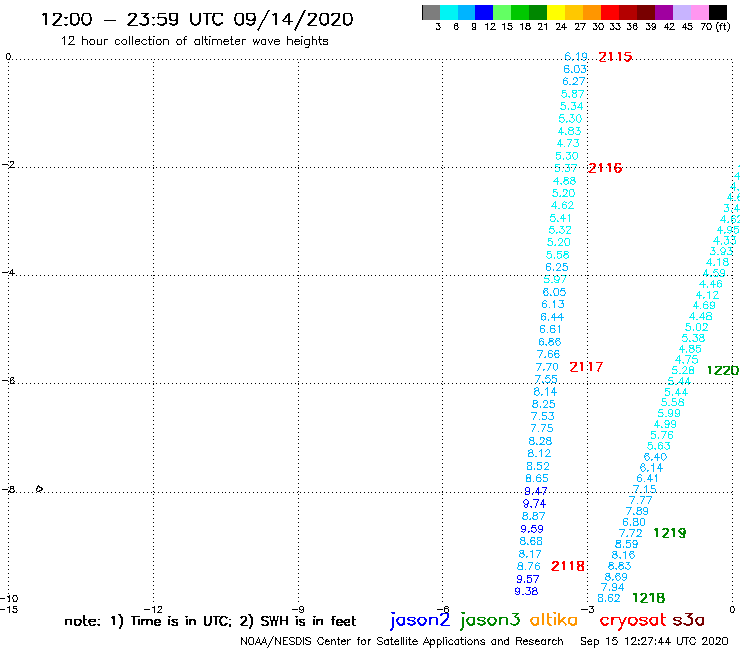Click the -12 longitude axis label
The image size is (740, 650).
153,609
